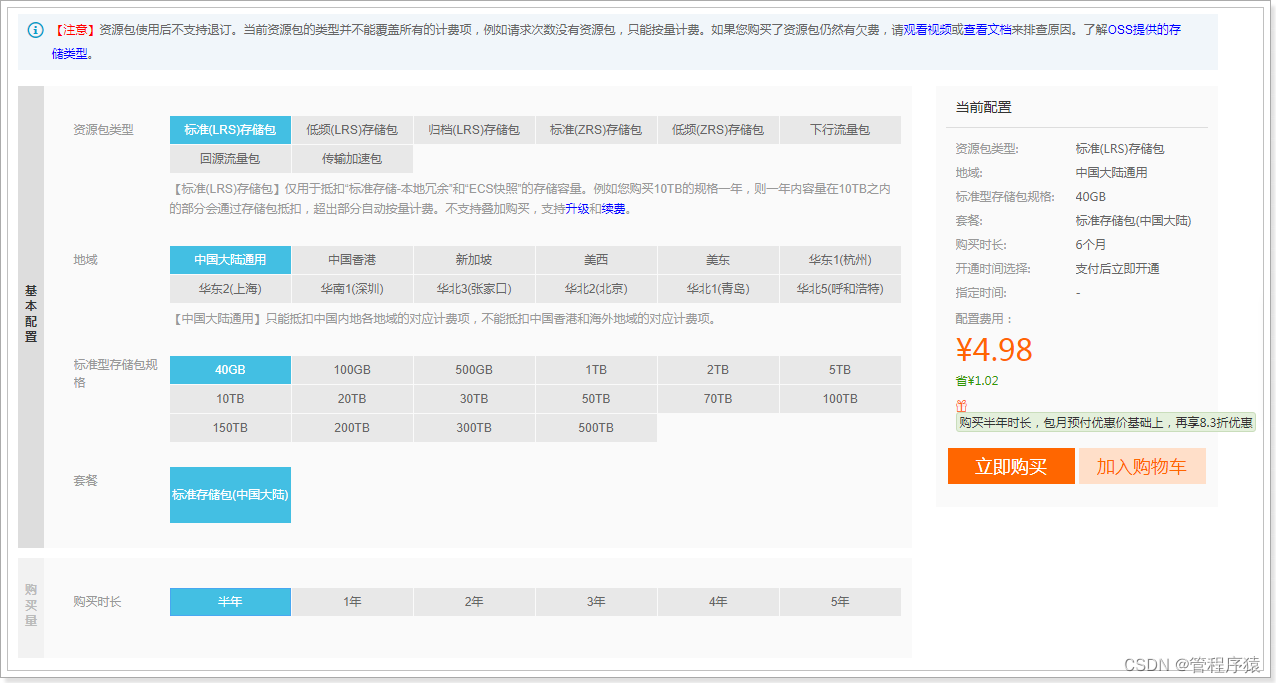The width and height of the screenshot is (1276, 683).
Task: Pick 华东1(杭州) region
Action: pyautogui.click(x=840, y=260)
